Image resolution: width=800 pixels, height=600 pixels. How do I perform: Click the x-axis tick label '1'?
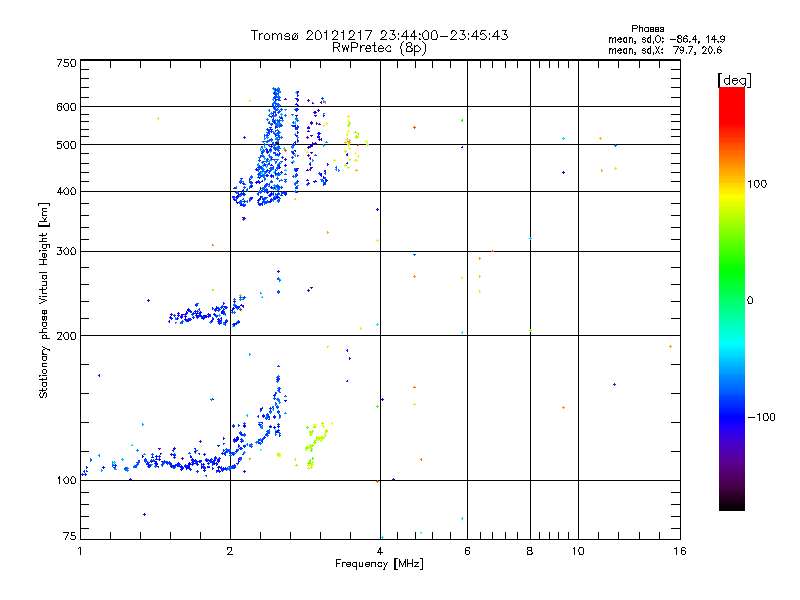point(80,551)
